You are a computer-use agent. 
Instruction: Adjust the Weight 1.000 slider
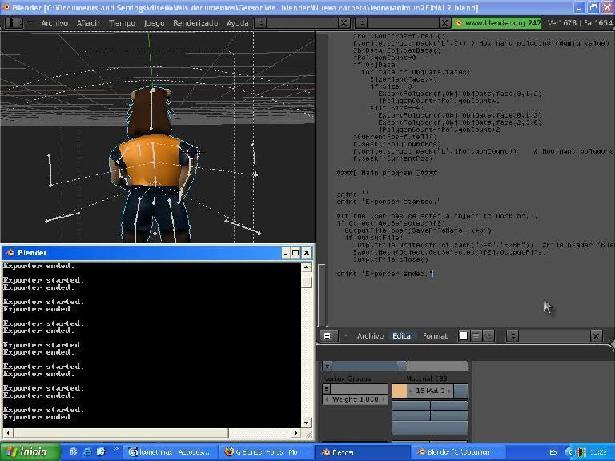tap(355, 399)
